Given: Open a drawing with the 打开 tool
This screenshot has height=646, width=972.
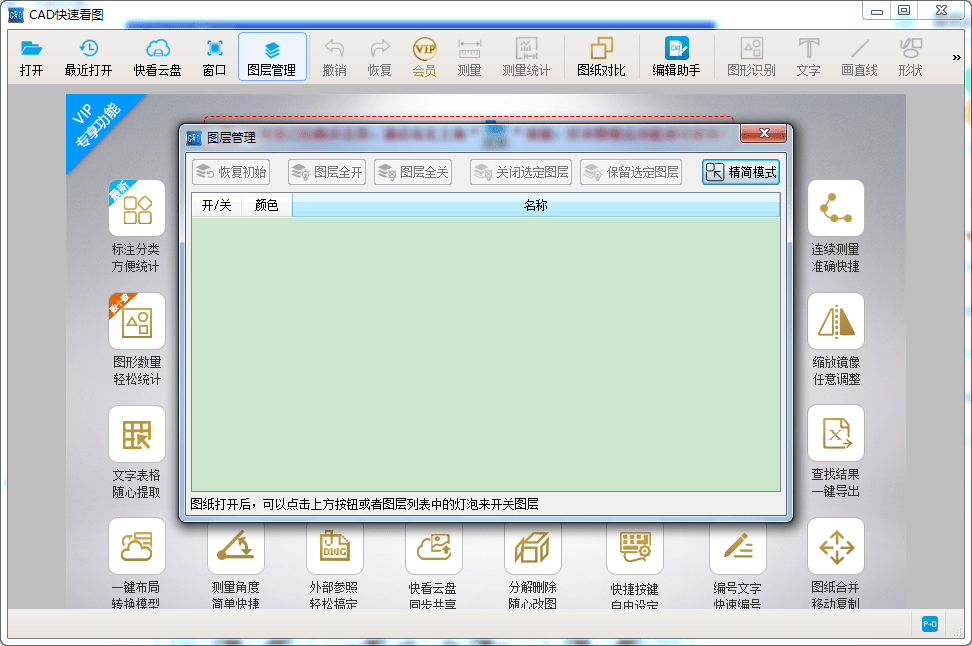Looking at the screenshot, I should tap(31, 56).
